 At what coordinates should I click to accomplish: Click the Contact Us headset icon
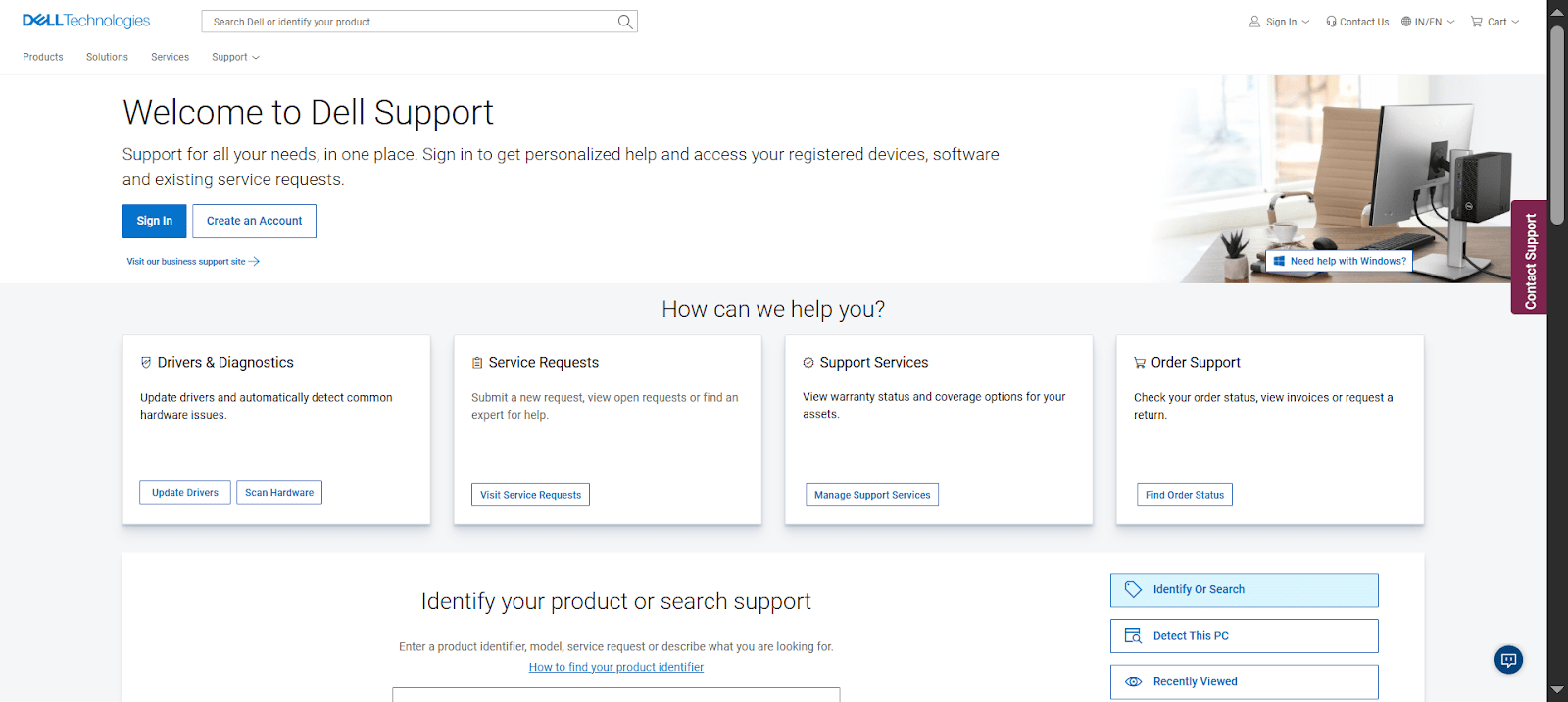tap(1331, 22)
